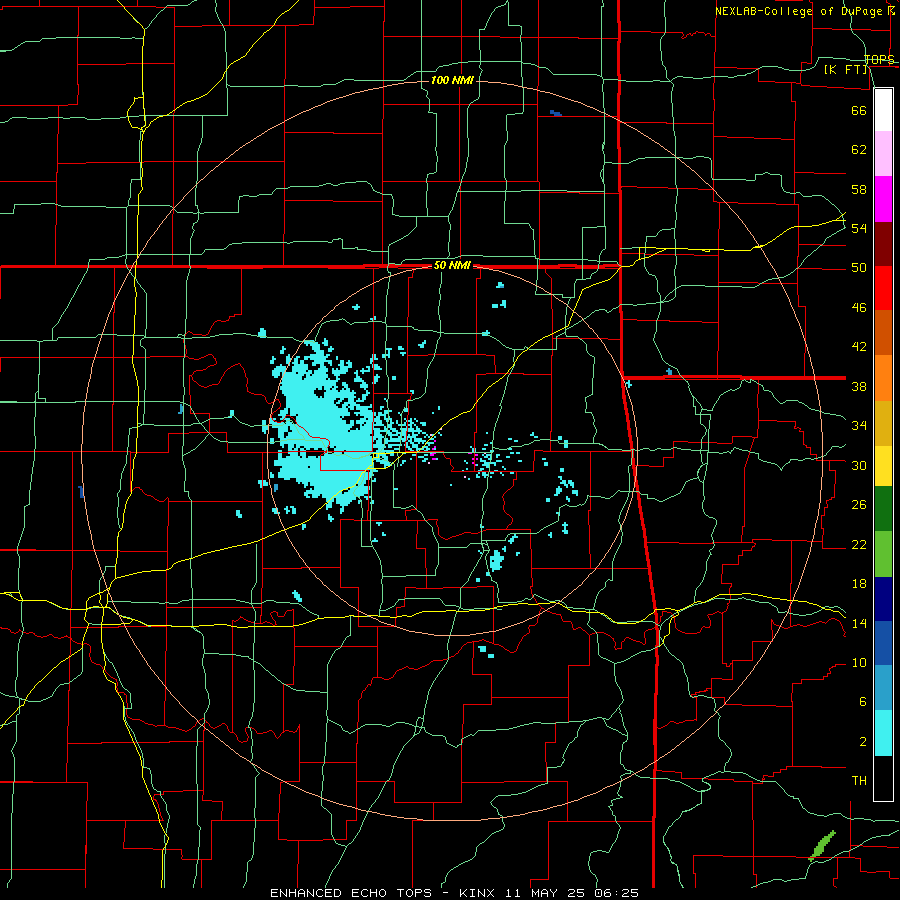
Task: Click the '6' legend value
Action: [x=863, y=702]
